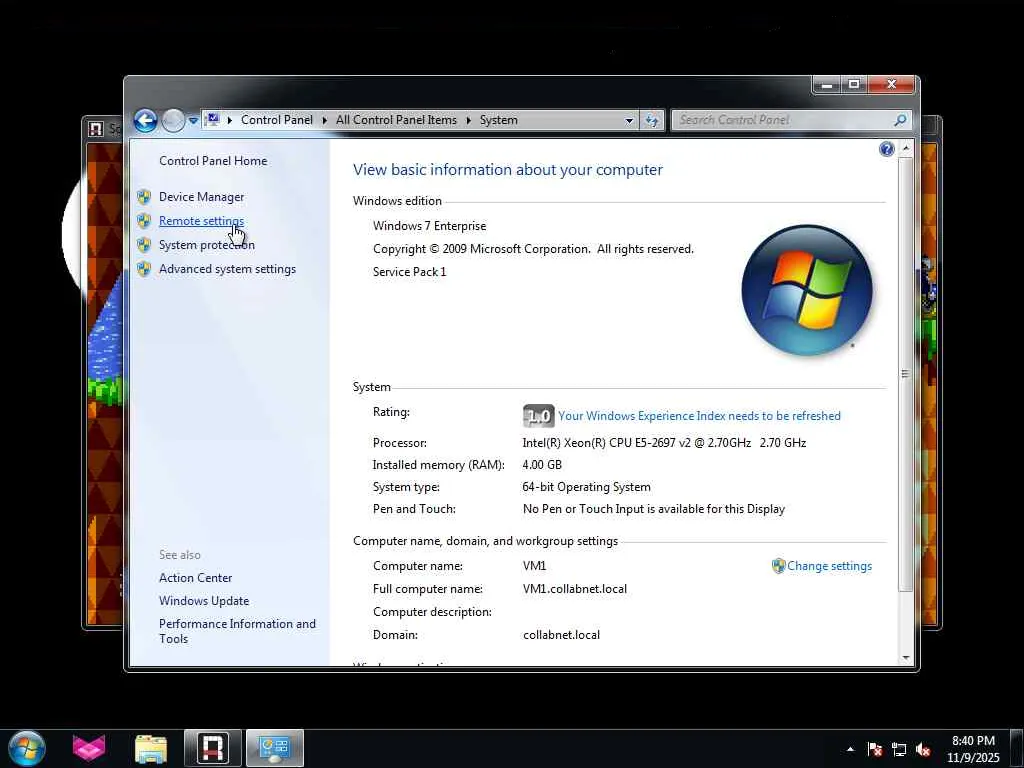The image size is (1024, 768).
Task: Open the pink cat app on taskbar
Action: [x=89, y=748]
